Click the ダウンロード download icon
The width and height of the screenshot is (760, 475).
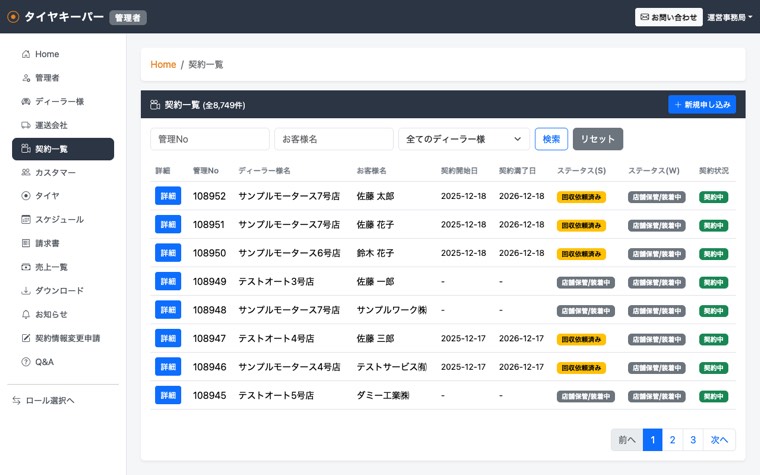click(26, 290)
